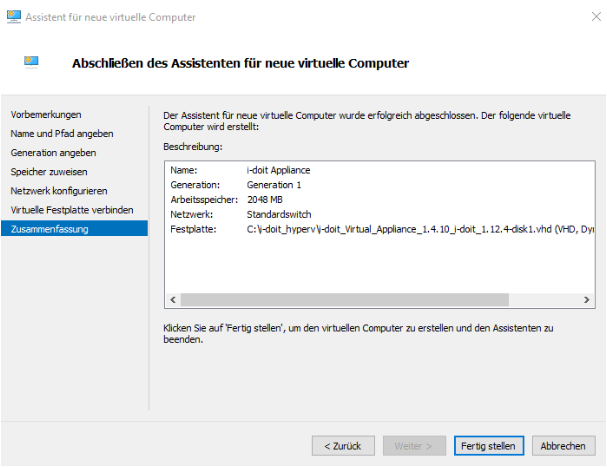Image resolution: width=607 pixels, height=467 pixels.
Task: Finish the wizard with 'Fertig stellen'
Action: point(488,445)
